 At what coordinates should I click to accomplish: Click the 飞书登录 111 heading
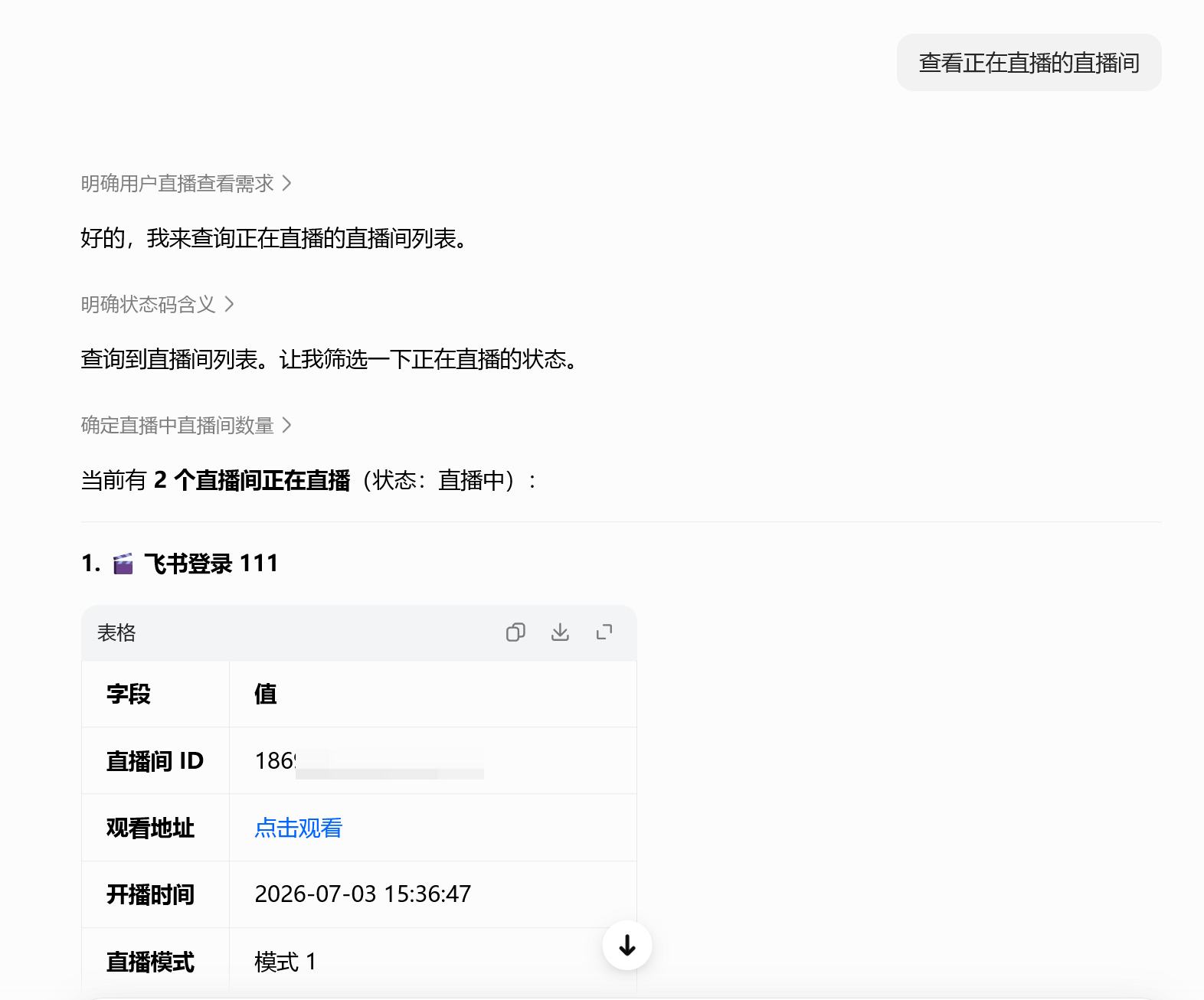(211, 564)
